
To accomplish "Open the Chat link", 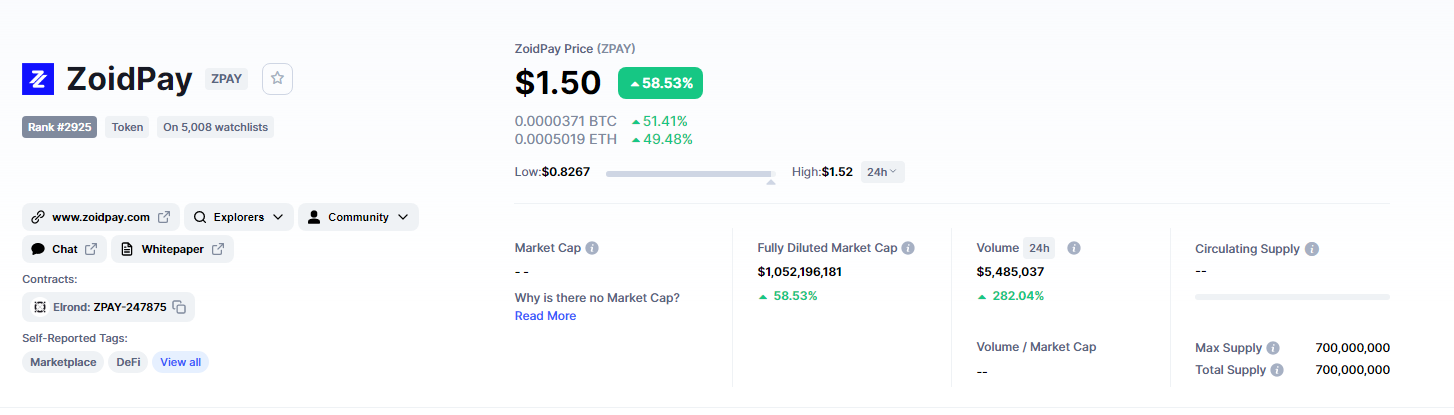I will click(x=64, y=249).
